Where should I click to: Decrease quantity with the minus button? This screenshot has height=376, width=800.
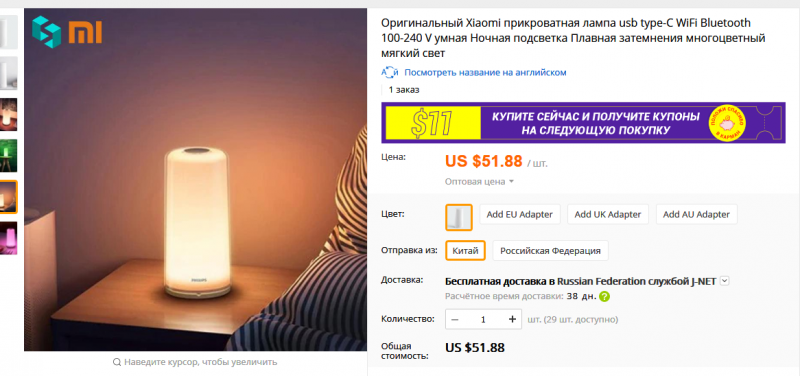tap(455, 319)
